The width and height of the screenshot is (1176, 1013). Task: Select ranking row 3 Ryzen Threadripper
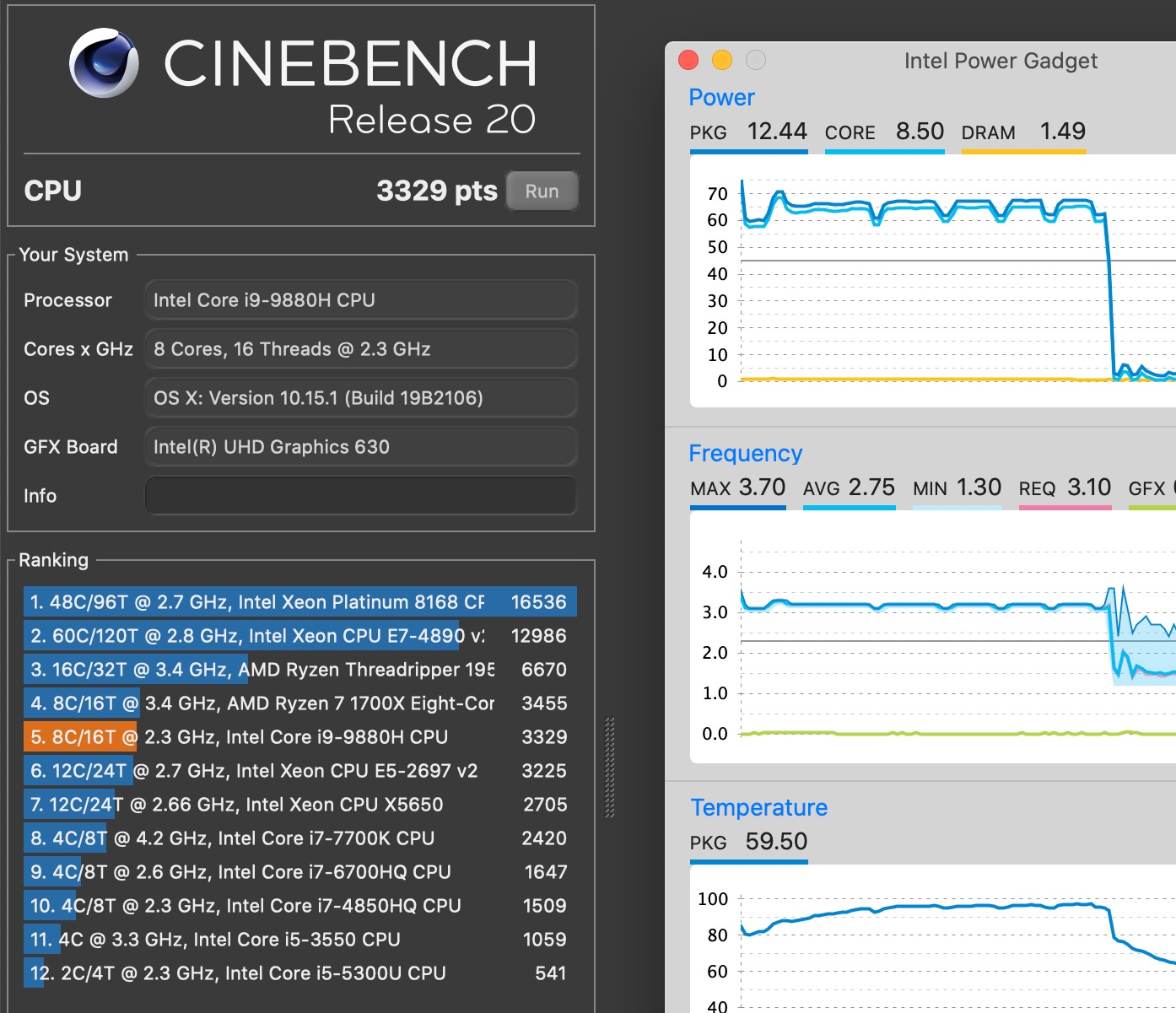tap(300, 670)
